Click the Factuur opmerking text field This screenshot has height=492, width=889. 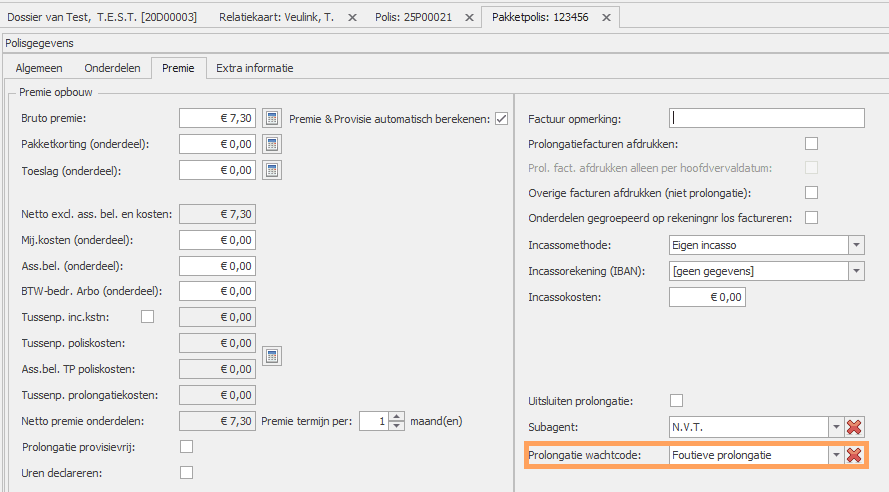(x=767, y=118)
